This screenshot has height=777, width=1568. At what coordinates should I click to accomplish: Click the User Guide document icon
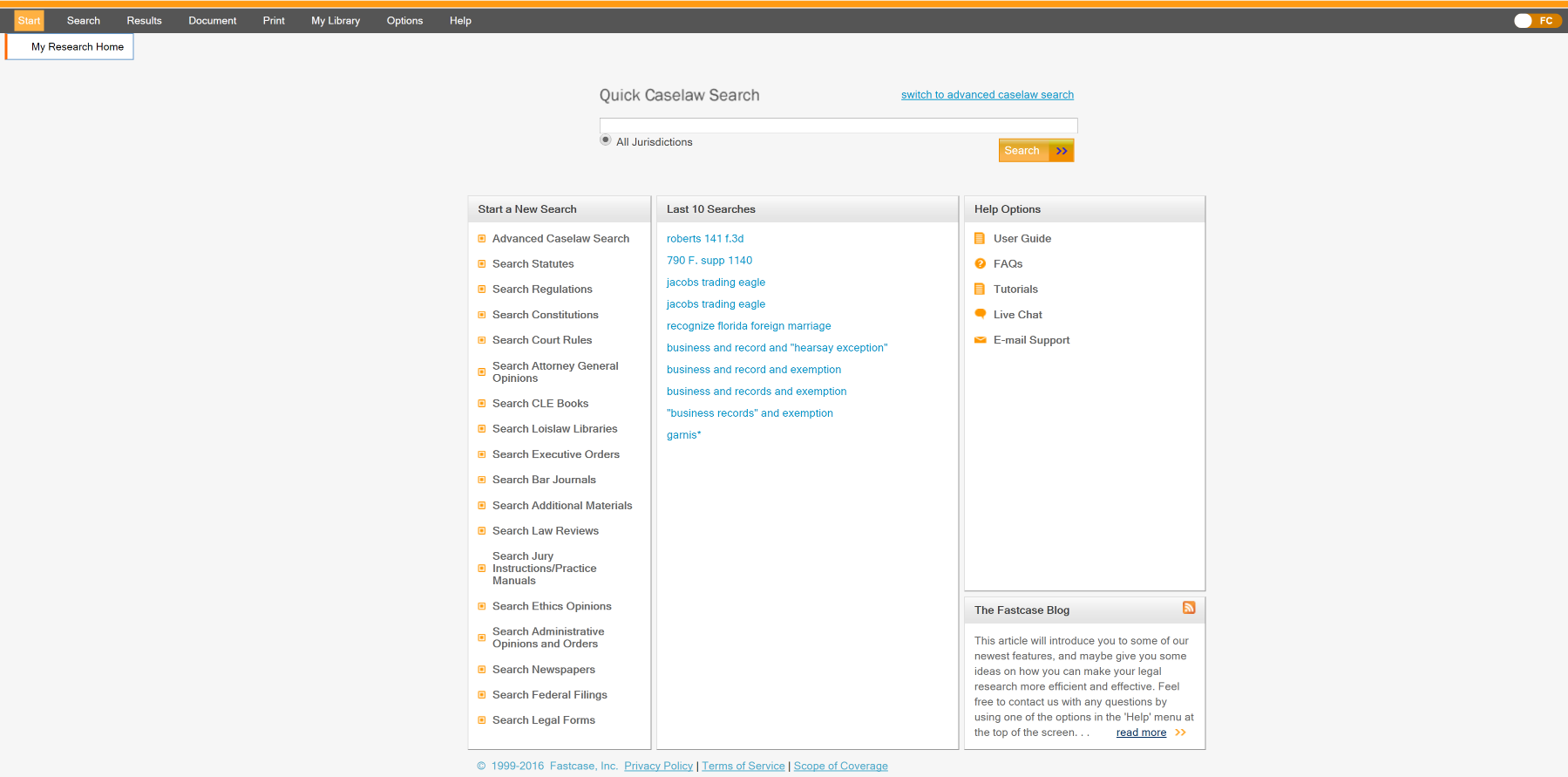[980, 239]
